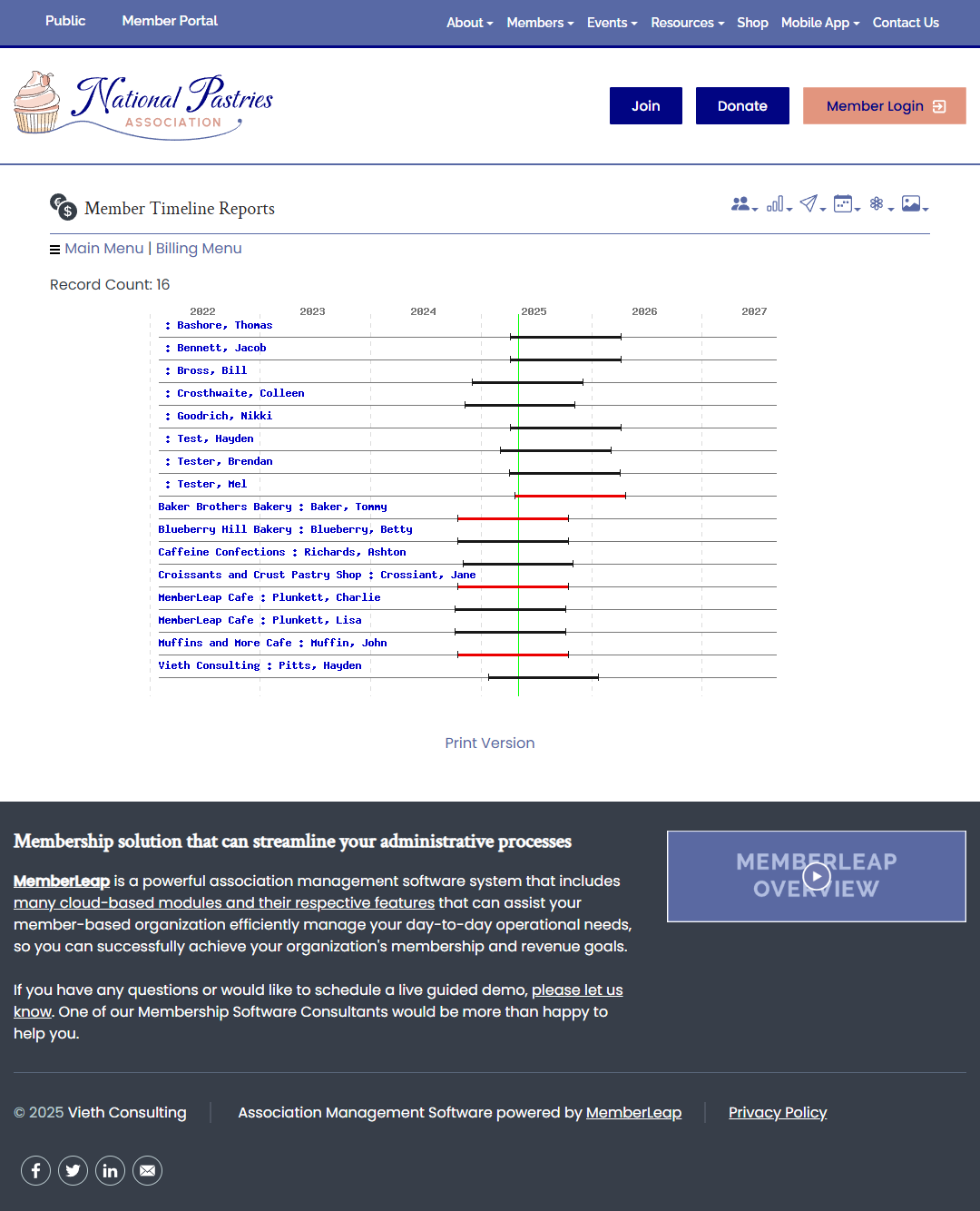Switch to the Public tab

pos(65,21)
